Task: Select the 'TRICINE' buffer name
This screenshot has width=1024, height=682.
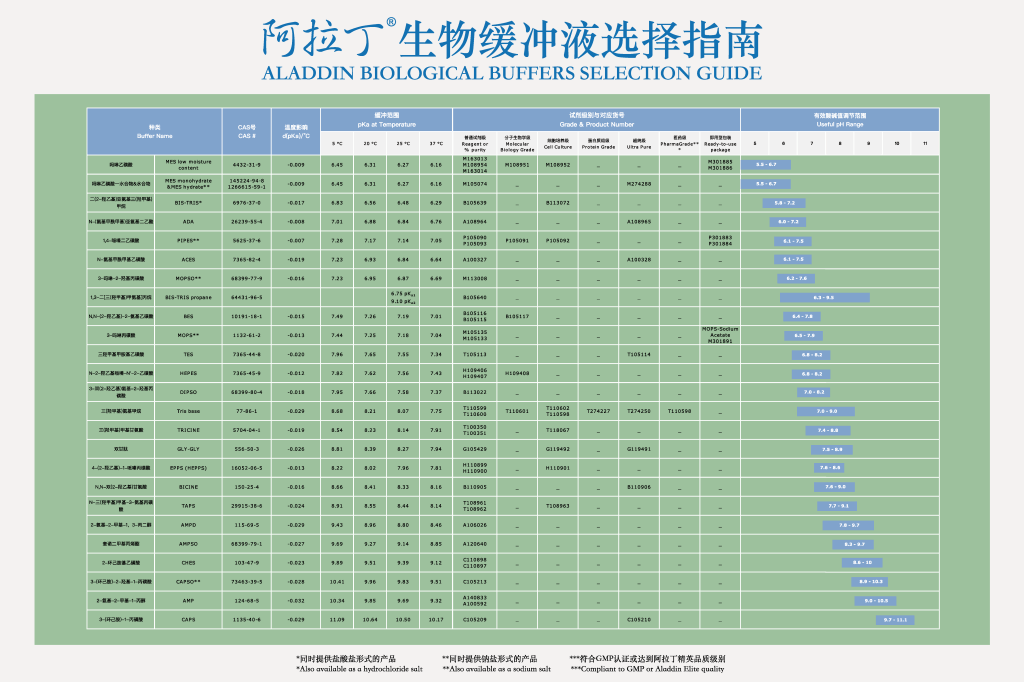Action: click(x=188, y=430)
